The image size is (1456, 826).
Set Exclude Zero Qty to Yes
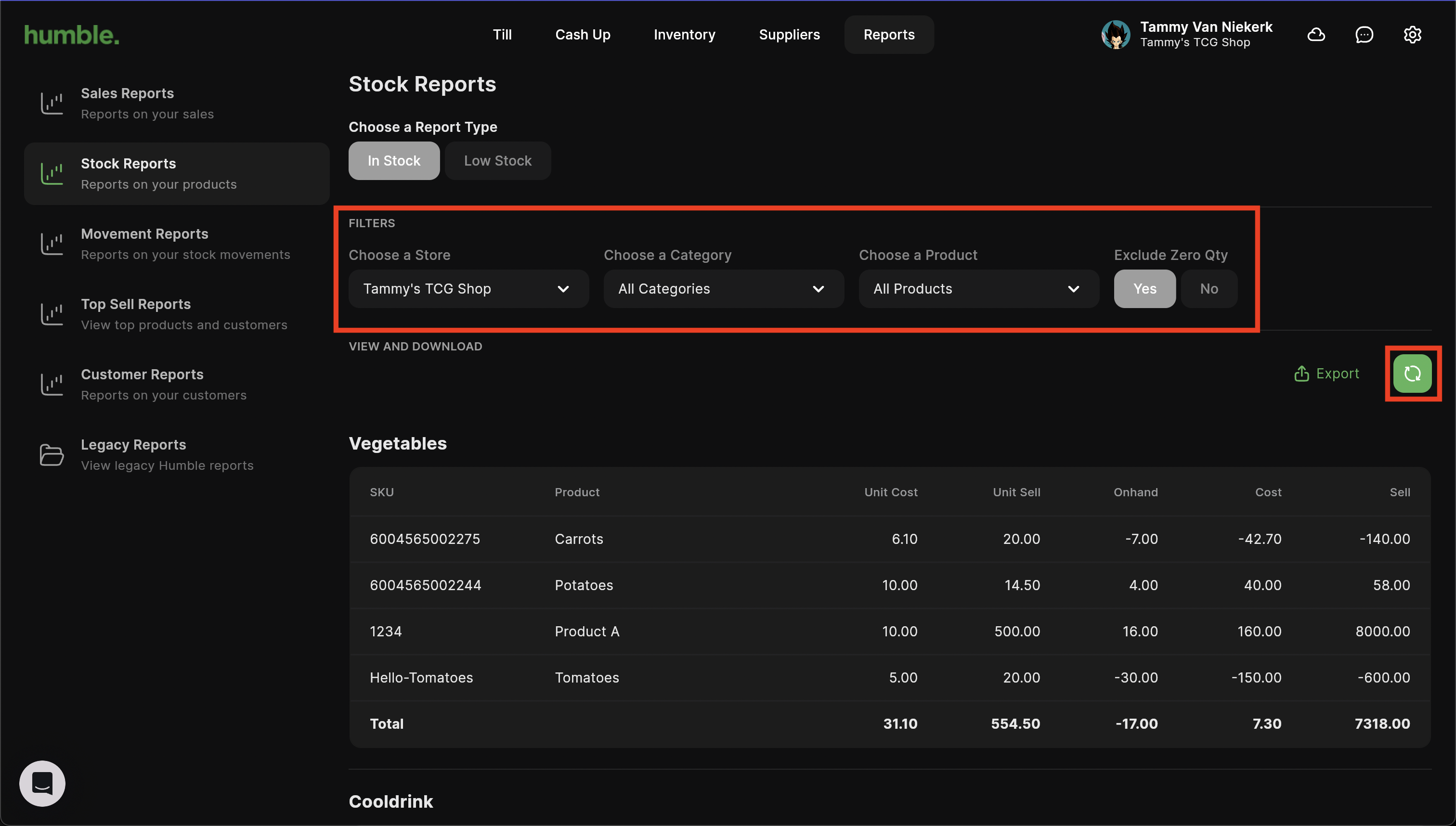point(1144,289)
